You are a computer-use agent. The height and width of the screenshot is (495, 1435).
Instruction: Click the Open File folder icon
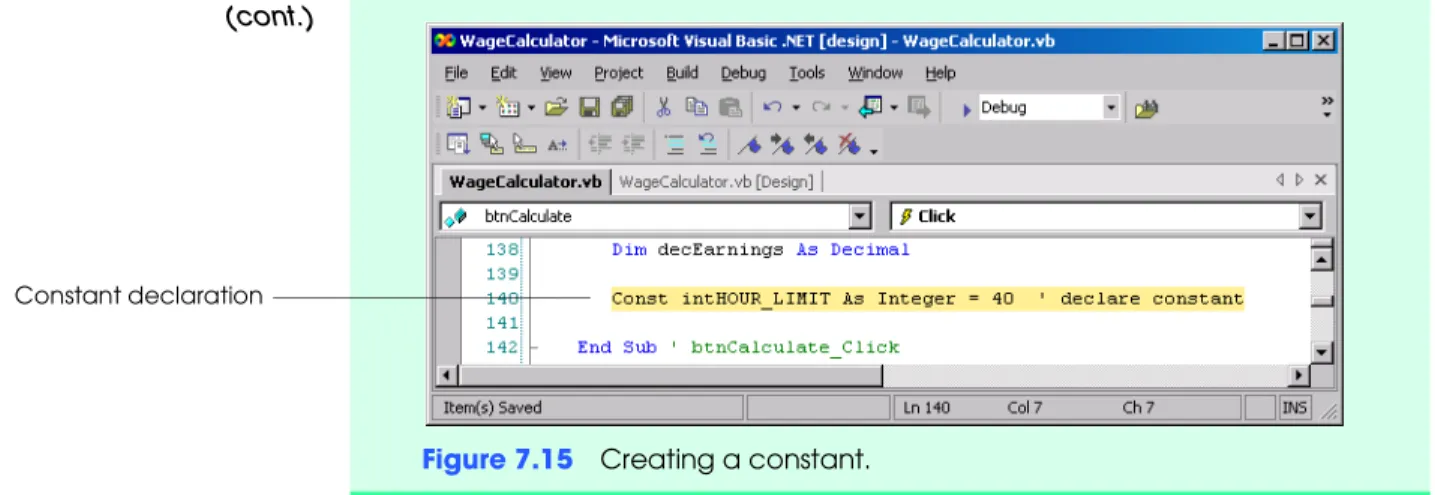point(556,108)
